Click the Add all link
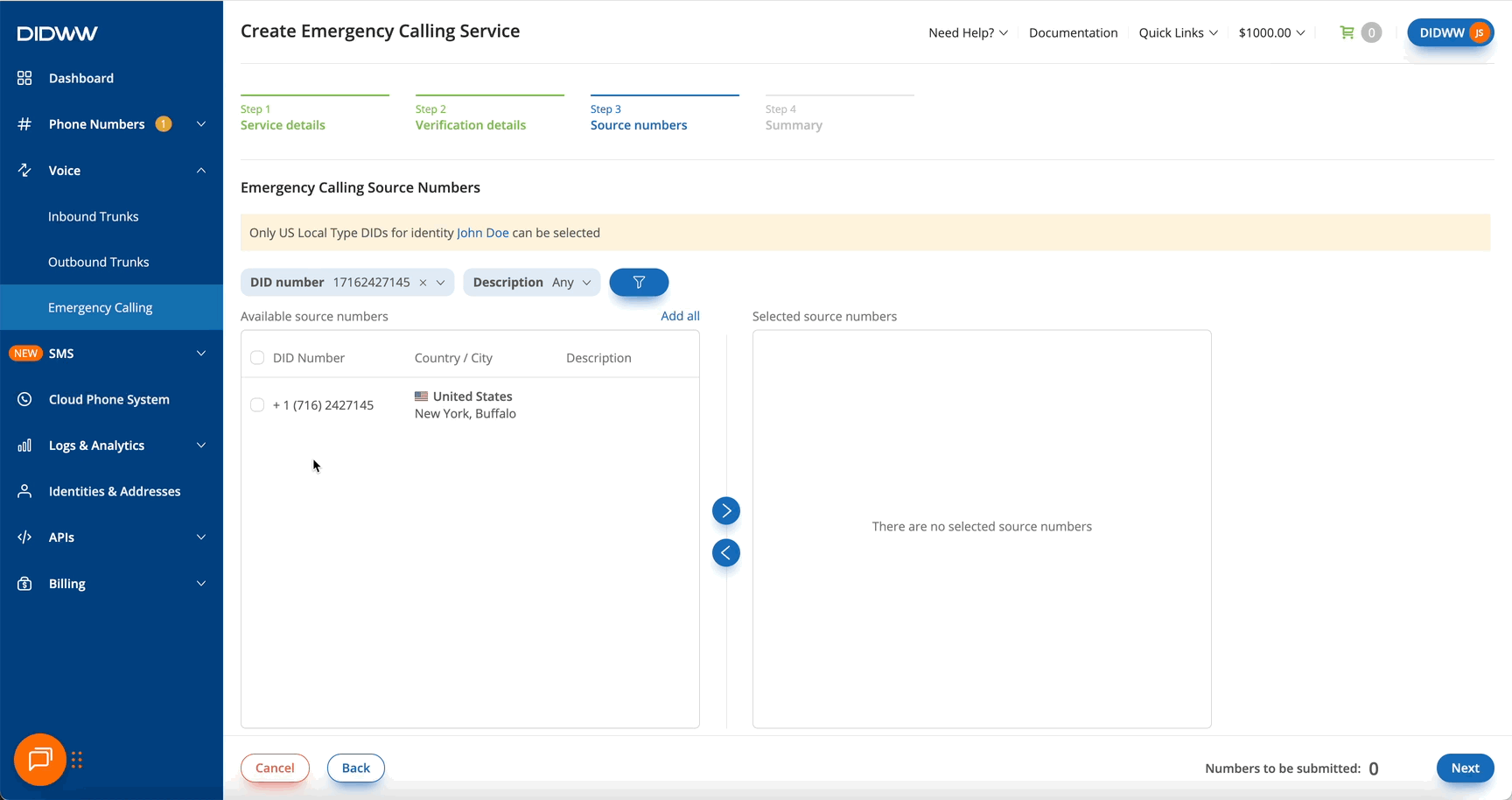The width and height of the screenshot is (1512, 800). coord(680,317)
